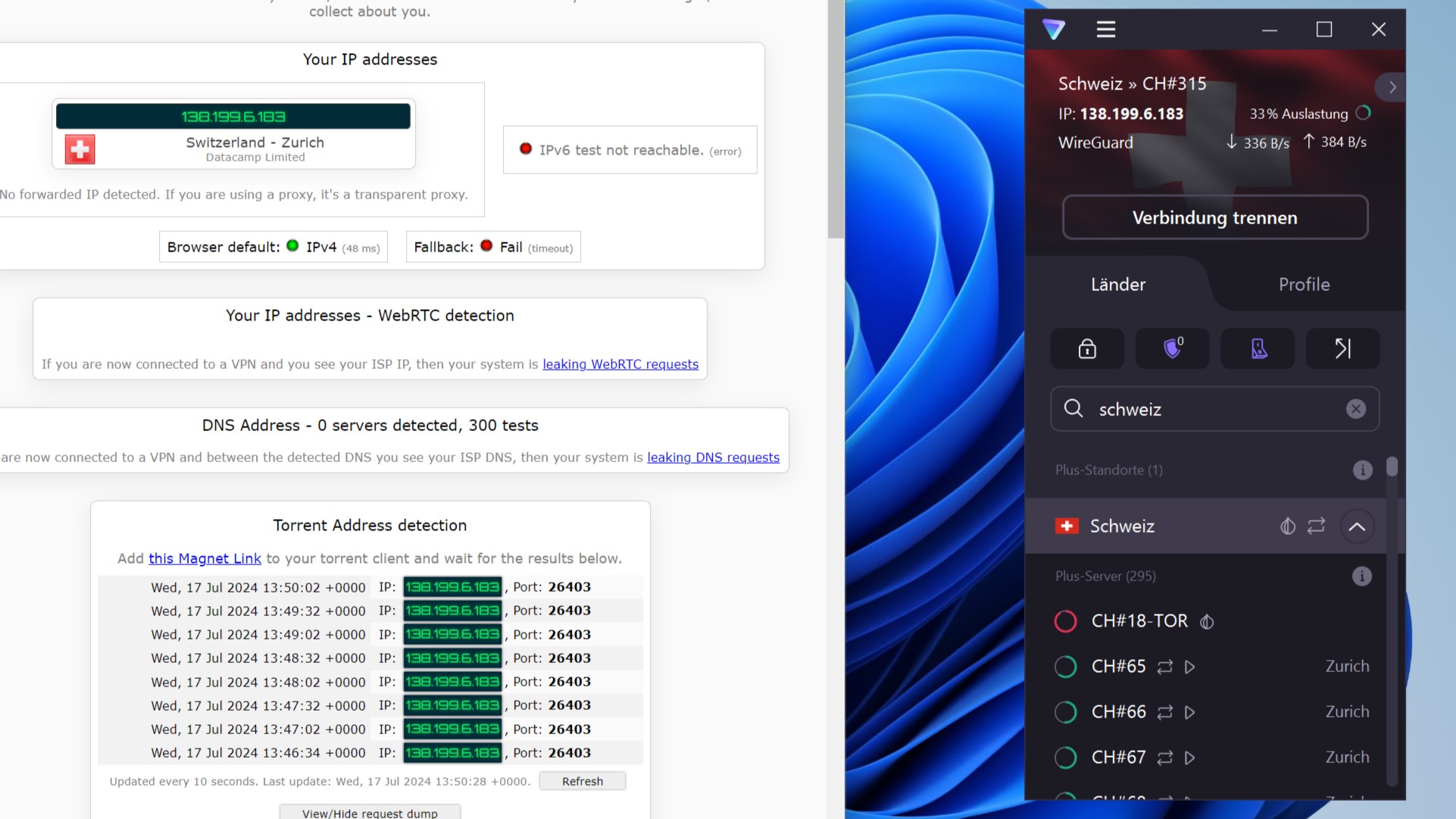Click the Schweiz country flag
The width and height of the screenshot is (1456, 819).
[1067, 526]
